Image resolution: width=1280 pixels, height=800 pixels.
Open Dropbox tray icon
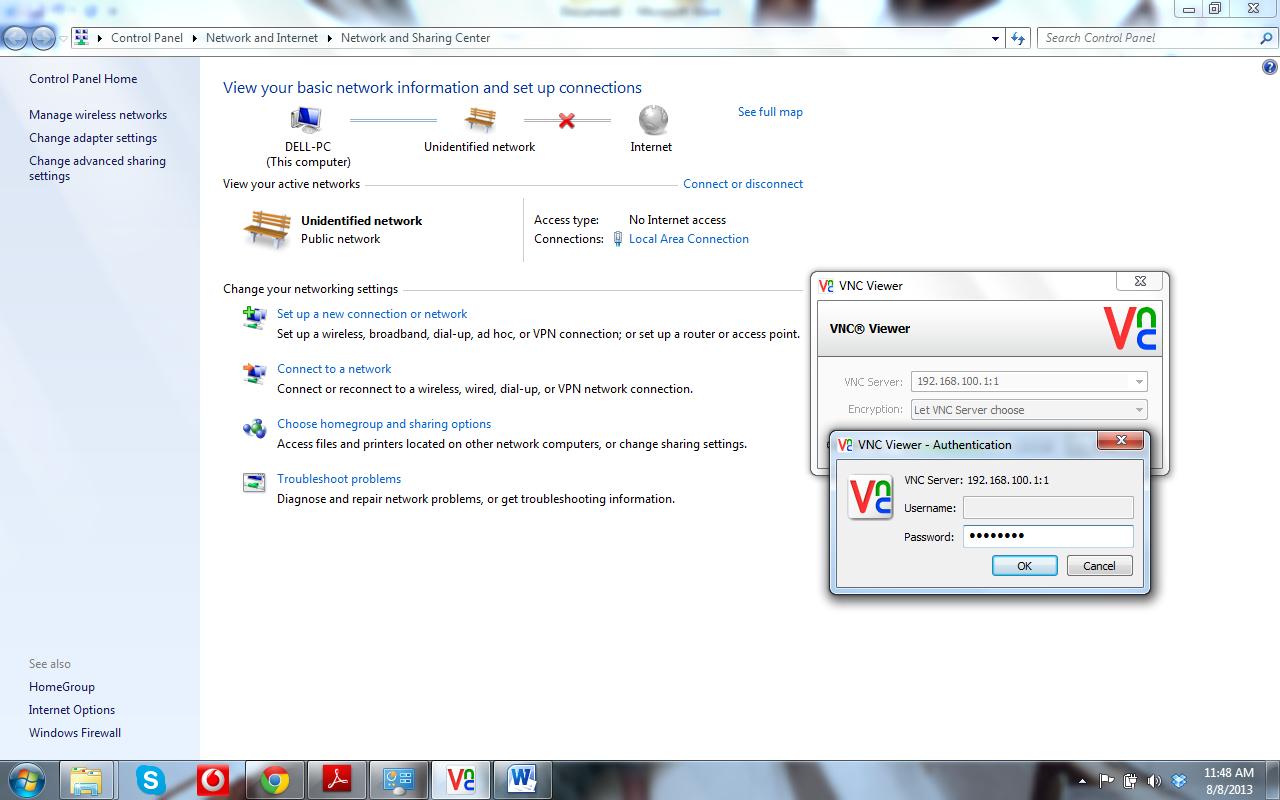pyautogui.click(x=1178, y=781)
